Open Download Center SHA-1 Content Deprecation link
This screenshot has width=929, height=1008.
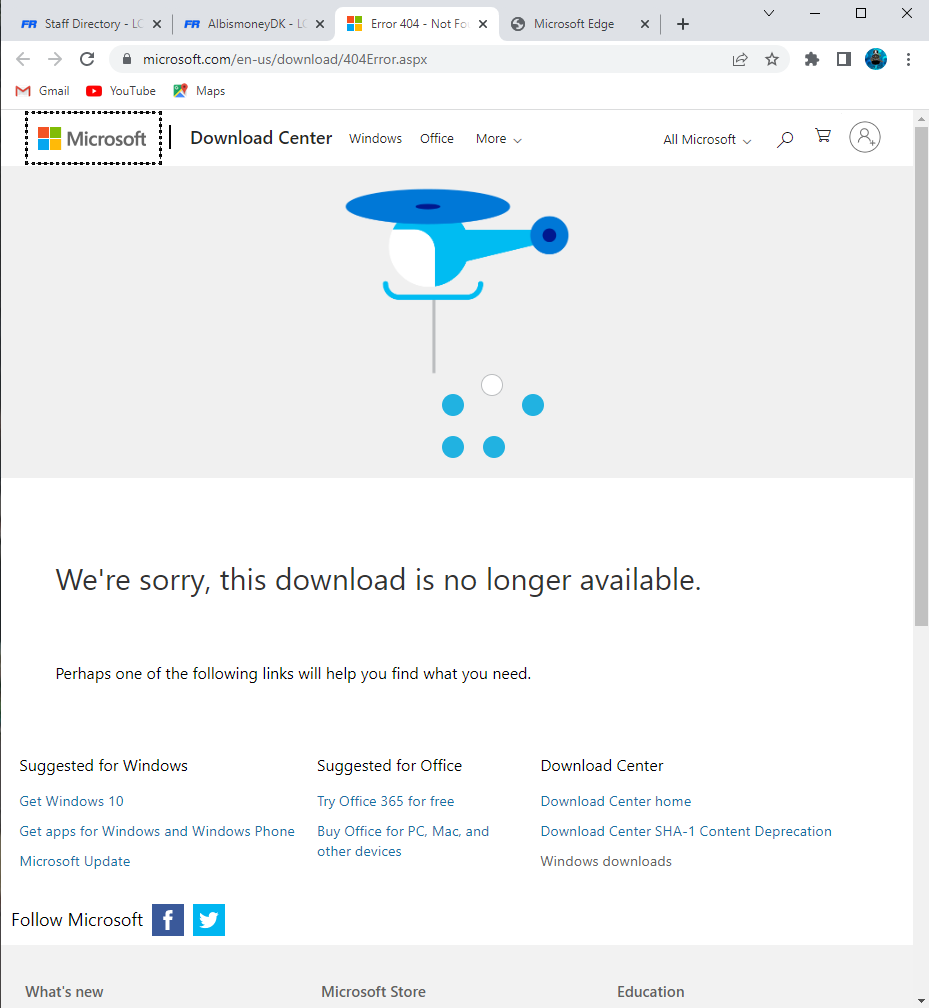[686, 831]
